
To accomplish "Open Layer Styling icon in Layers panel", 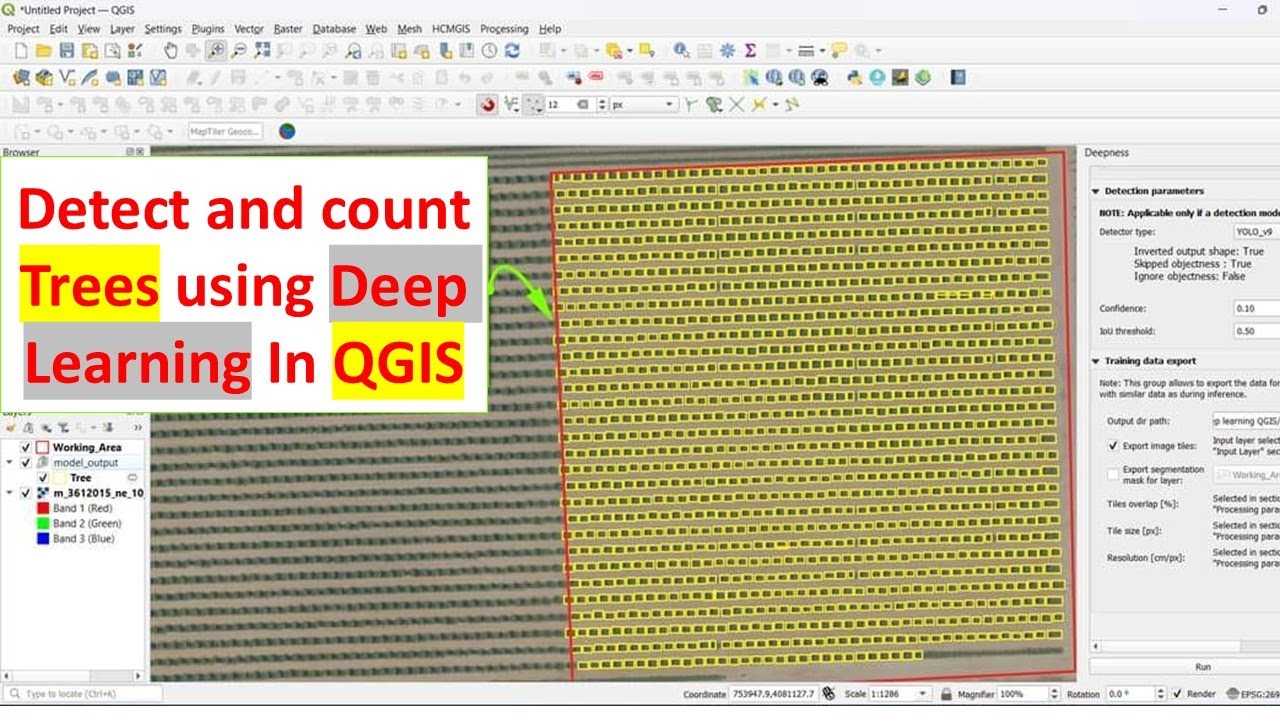I will click(x=11, y=427).
